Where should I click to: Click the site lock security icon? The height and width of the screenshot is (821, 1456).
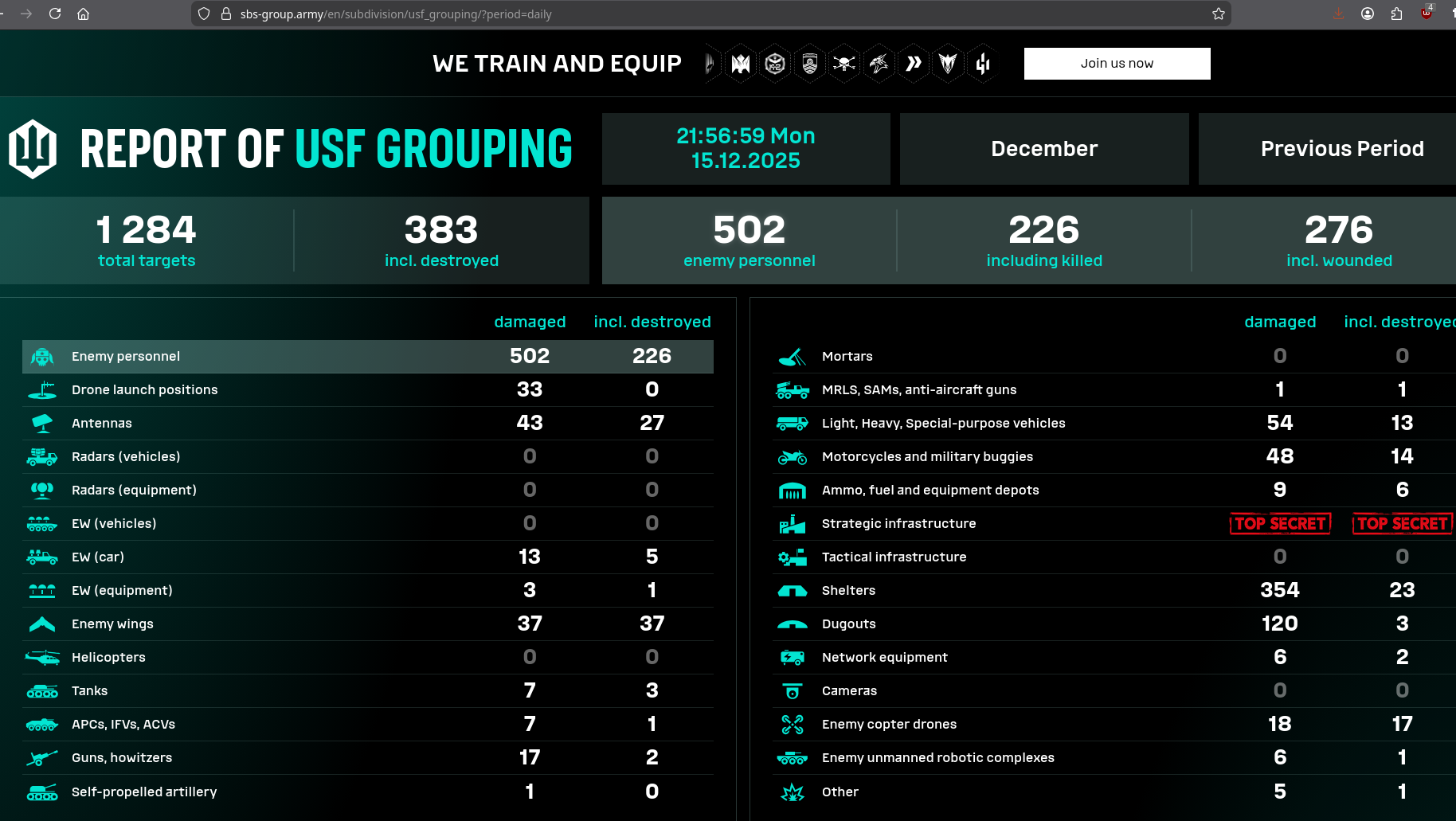[x=226, y=14]
